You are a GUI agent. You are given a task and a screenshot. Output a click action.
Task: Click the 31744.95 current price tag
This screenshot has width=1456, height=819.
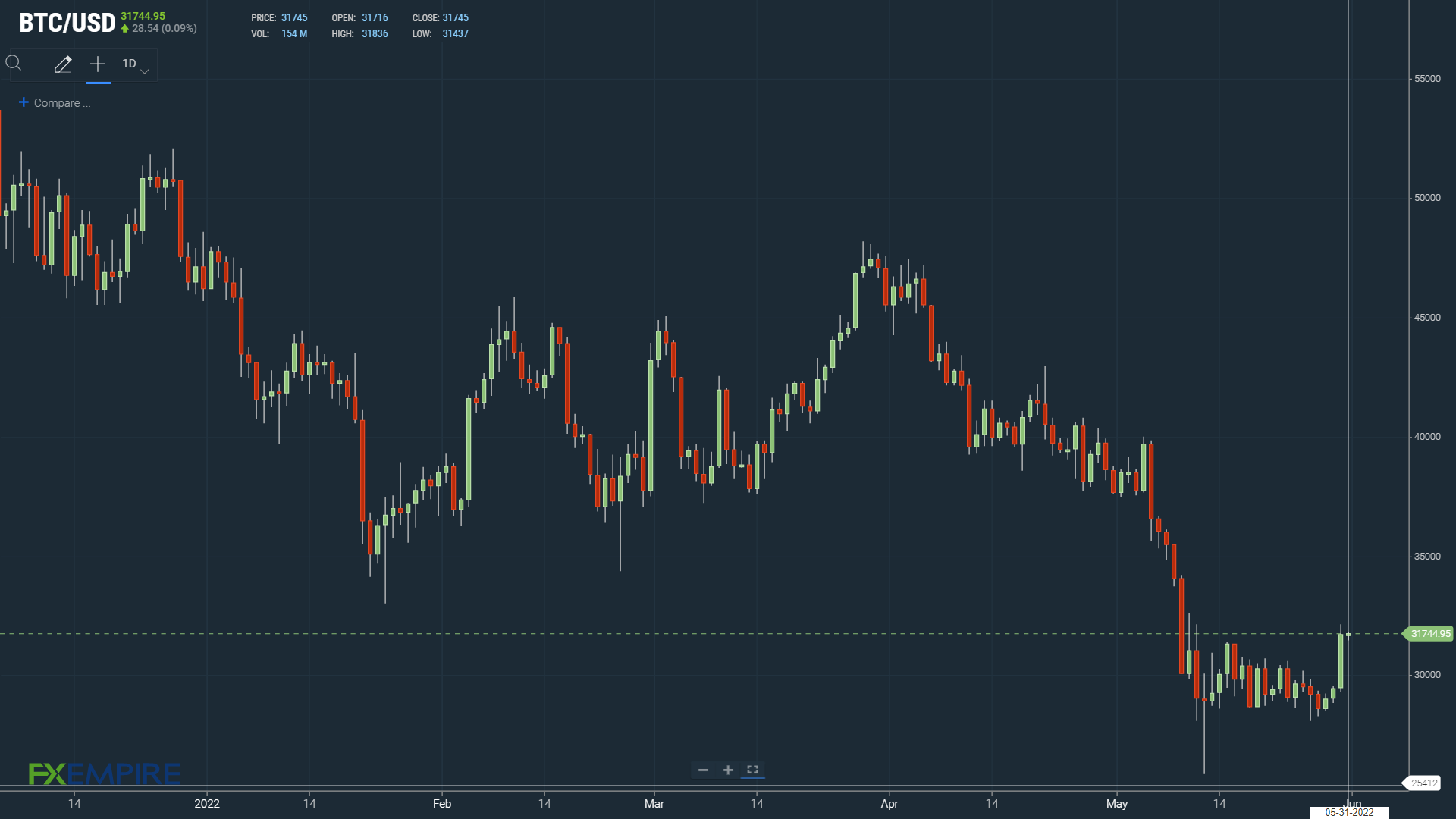(1429, 634)
